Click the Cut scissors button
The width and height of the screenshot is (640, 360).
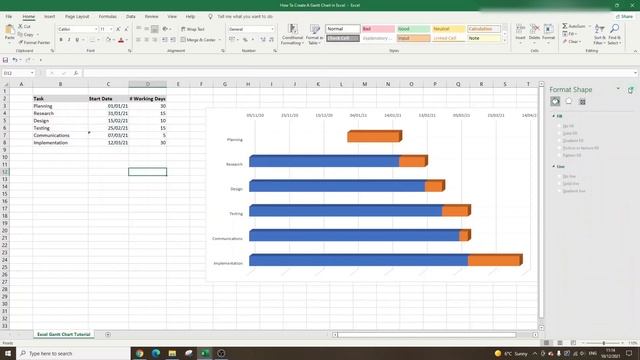(24, 26)
